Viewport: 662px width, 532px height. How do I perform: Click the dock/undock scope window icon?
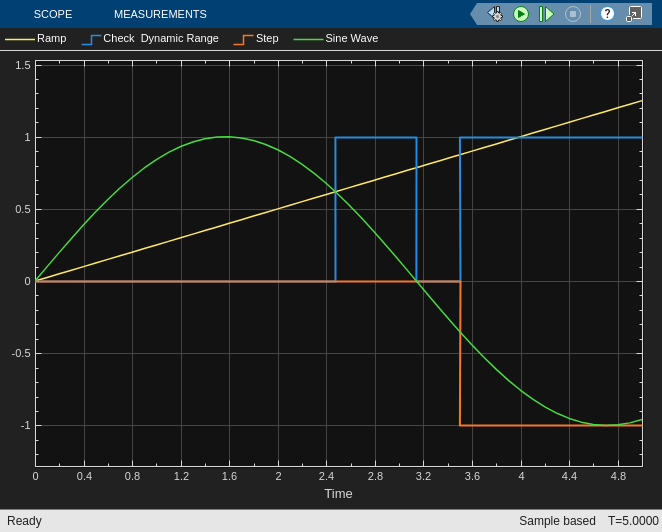coord(634,14)
